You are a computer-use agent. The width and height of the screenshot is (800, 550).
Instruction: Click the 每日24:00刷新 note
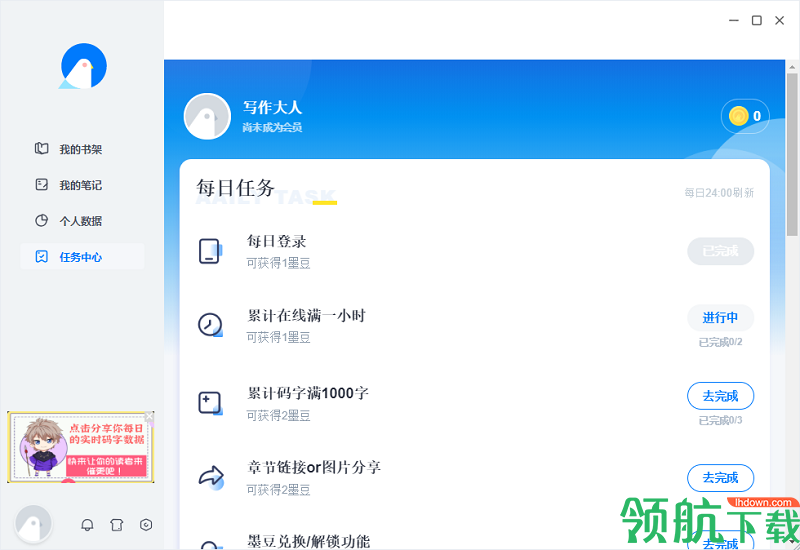click(719, 193)
